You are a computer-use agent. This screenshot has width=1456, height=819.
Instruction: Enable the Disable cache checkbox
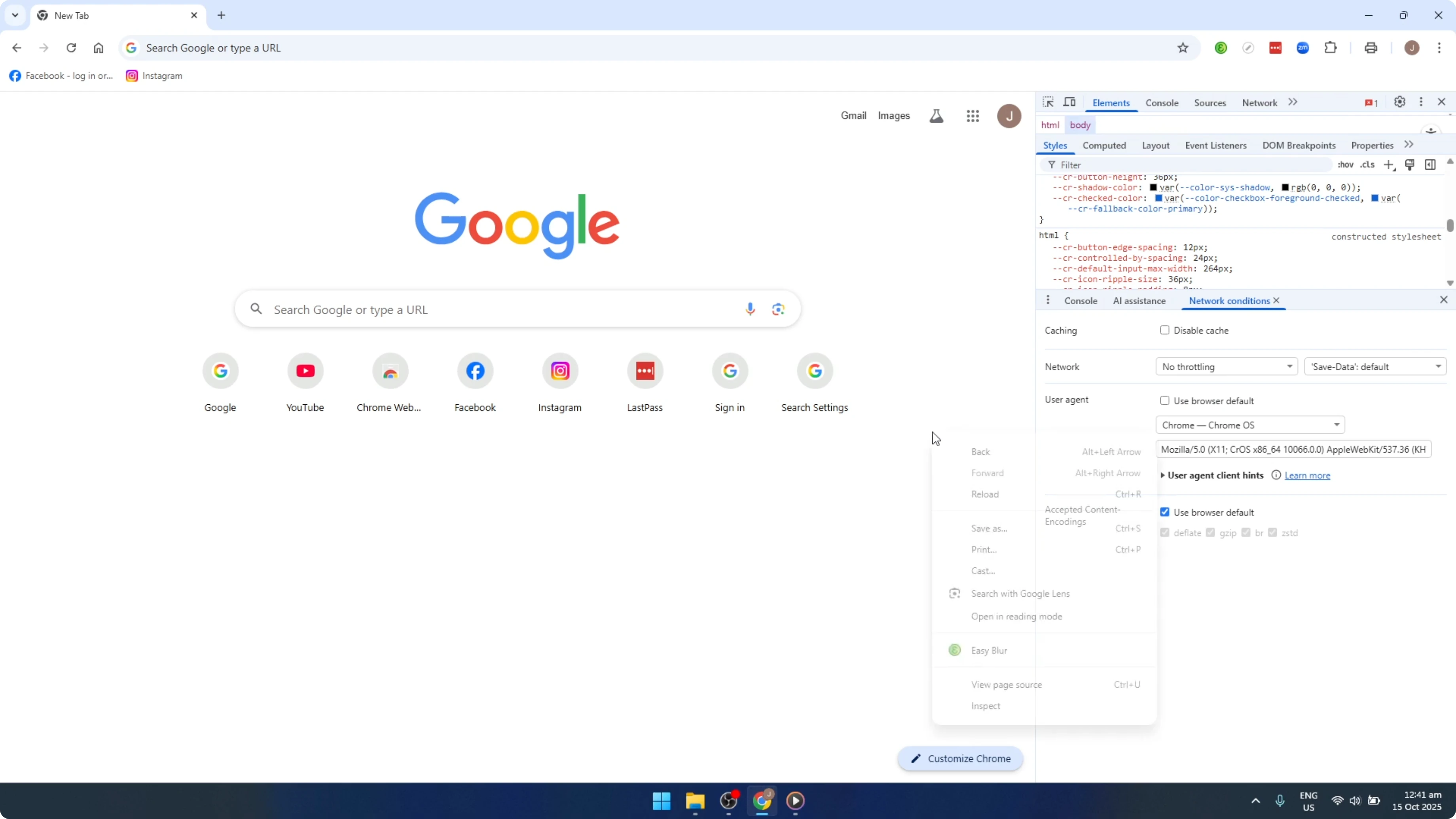pyautogui.click(x=1165, y=330)
